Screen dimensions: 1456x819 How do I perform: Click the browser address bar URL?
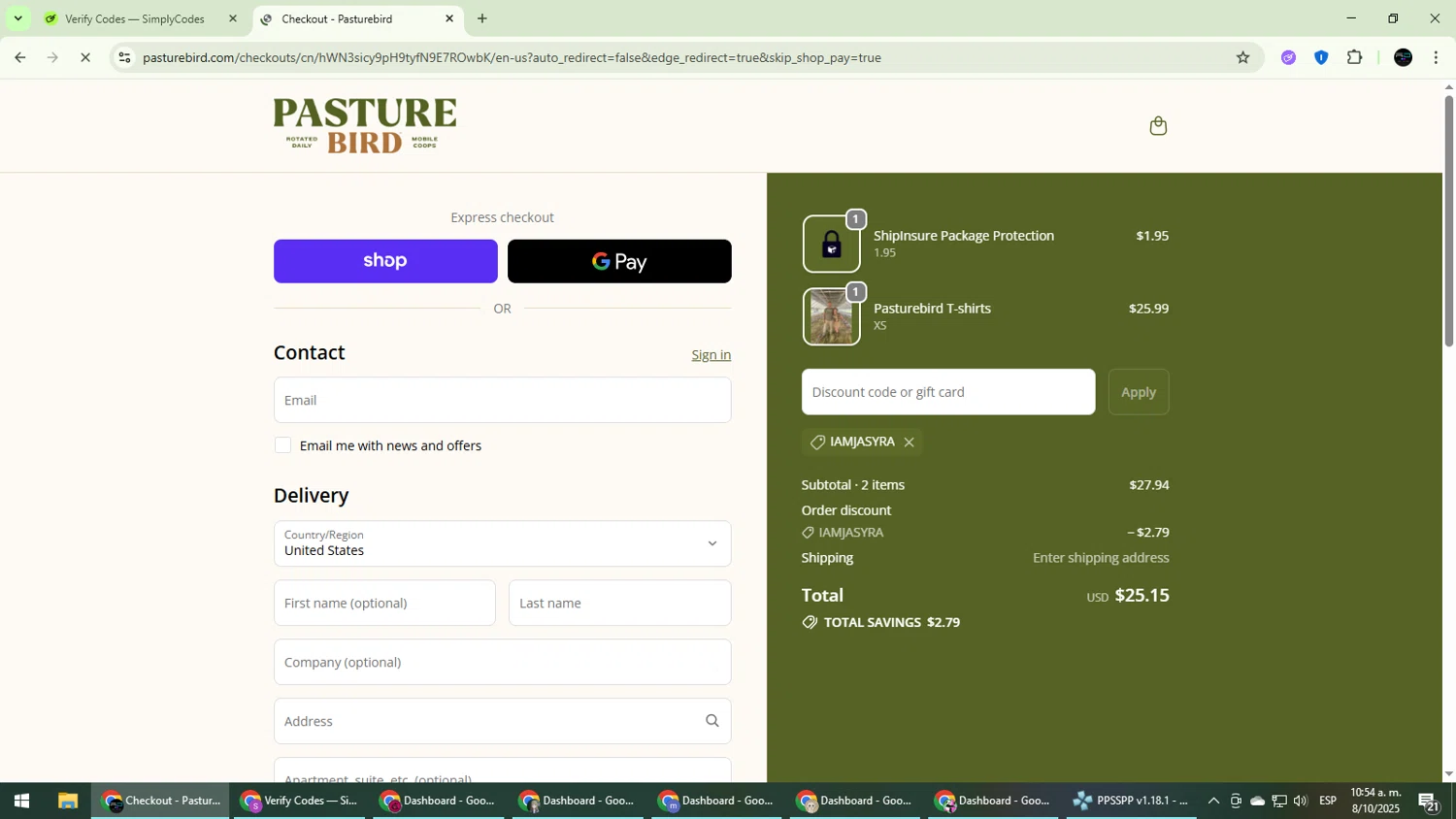point(512,57)
